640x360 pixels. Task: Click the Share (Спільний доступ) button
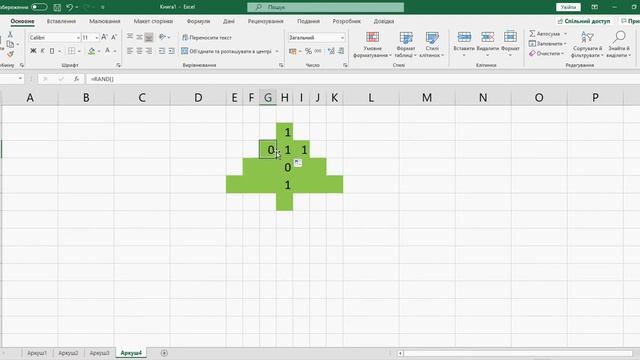coord(584,21)
